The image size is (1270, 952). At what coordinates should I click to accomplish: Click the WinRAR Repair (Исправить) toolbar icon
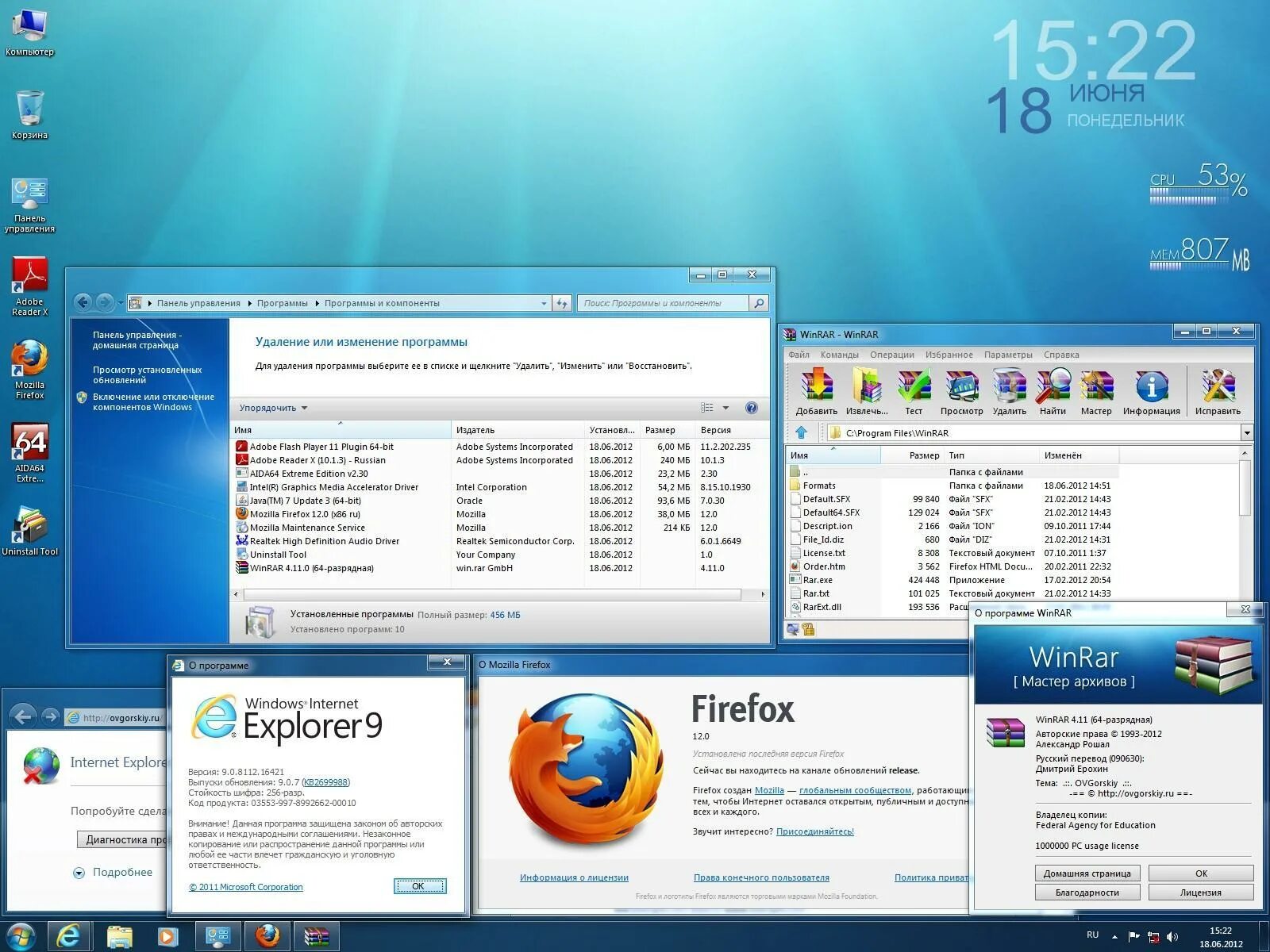tap(1218, 392)
